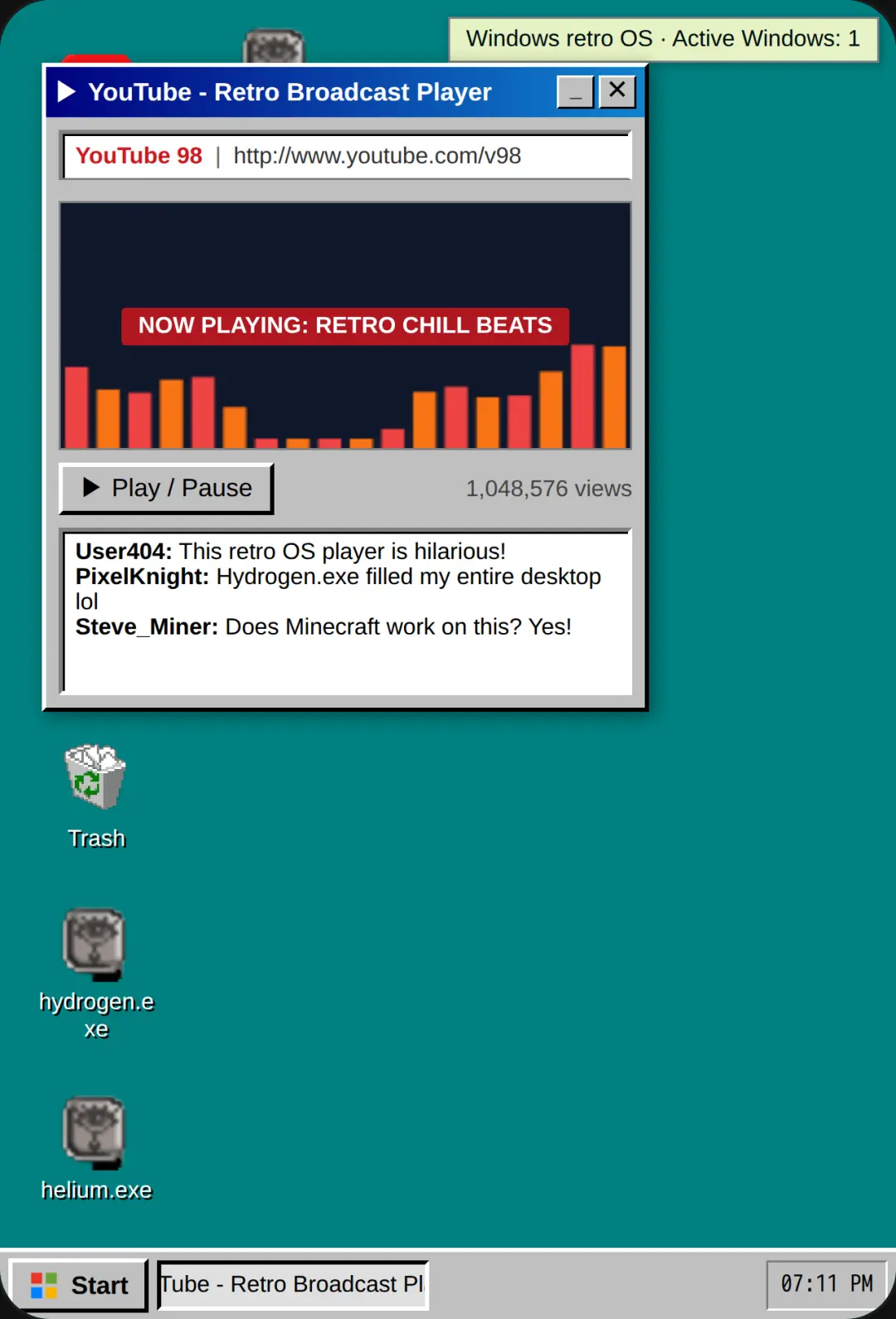Screen dimensions: 896x1319
Task: Click the Play / Pause button
Action: point(167,488)
